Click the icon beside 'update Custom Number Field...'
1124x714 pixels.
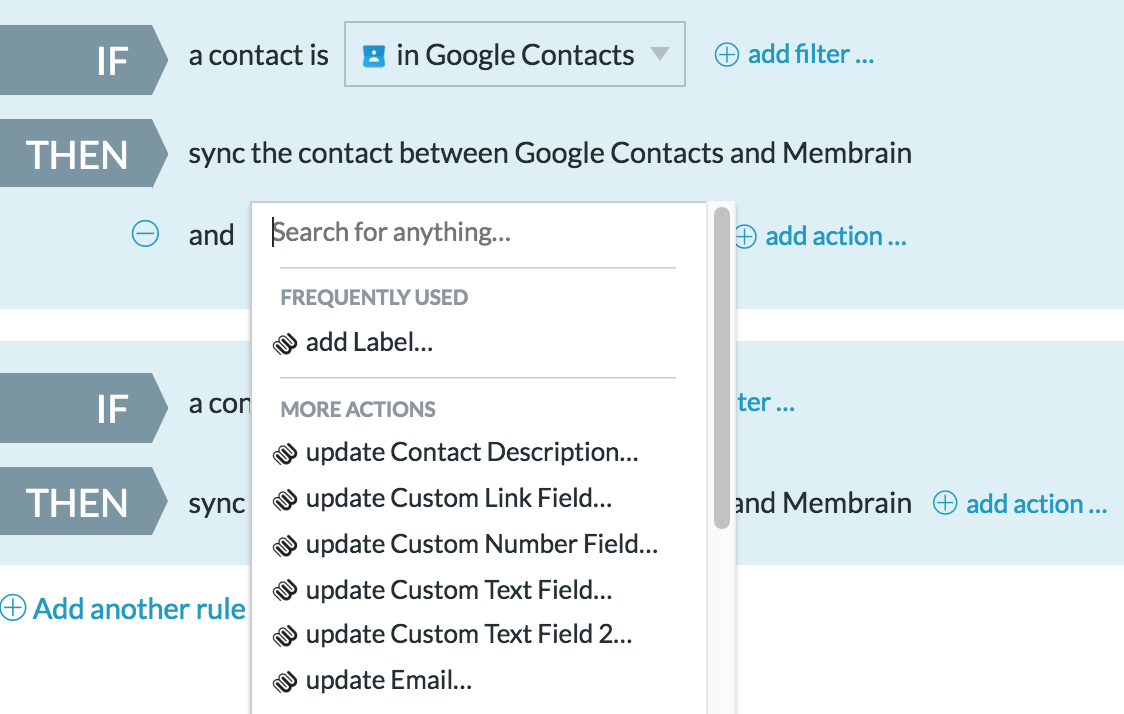285,546
